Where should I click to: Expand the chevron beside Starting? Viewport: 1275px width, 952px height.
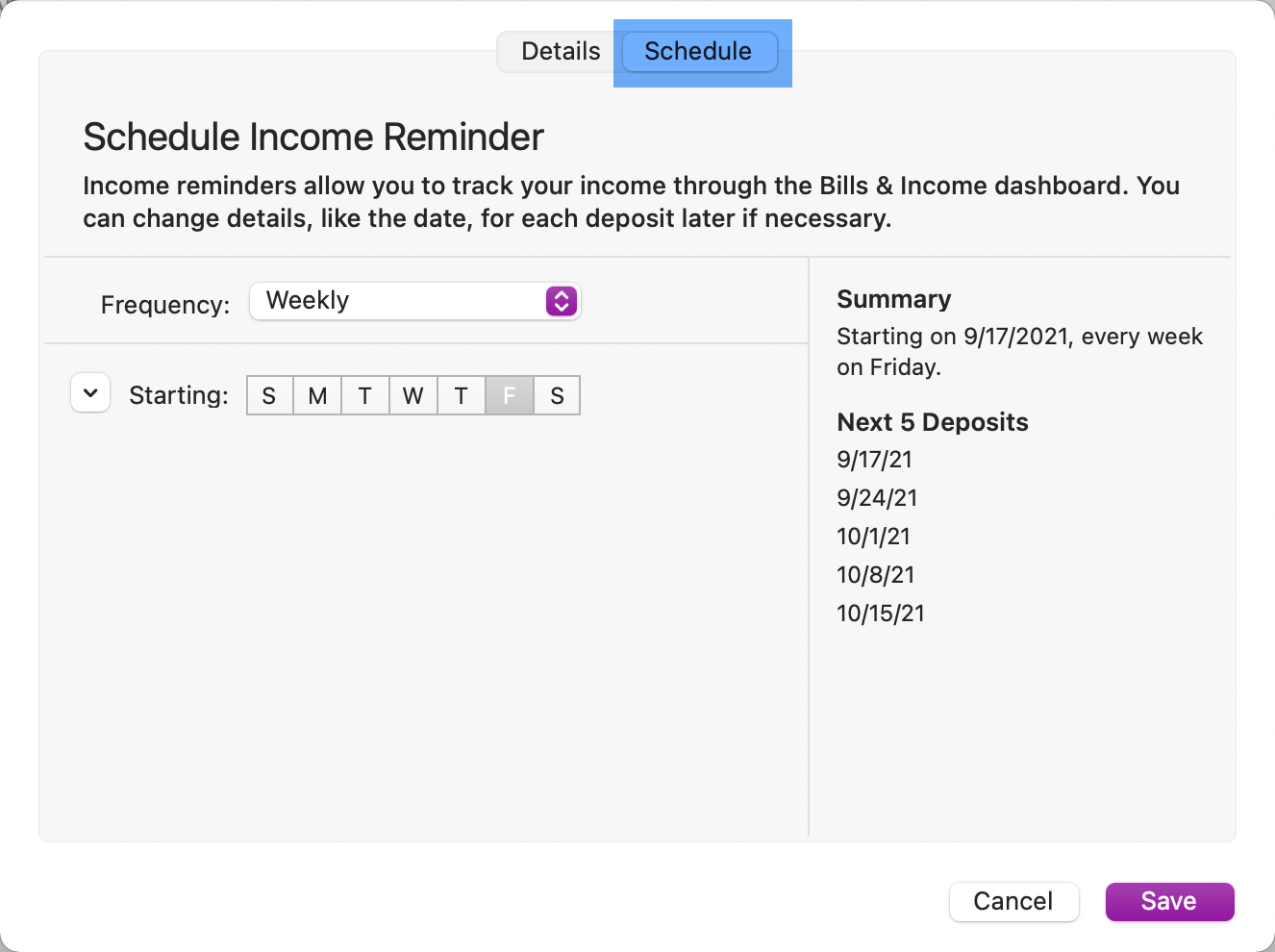[x=90, y=393]
